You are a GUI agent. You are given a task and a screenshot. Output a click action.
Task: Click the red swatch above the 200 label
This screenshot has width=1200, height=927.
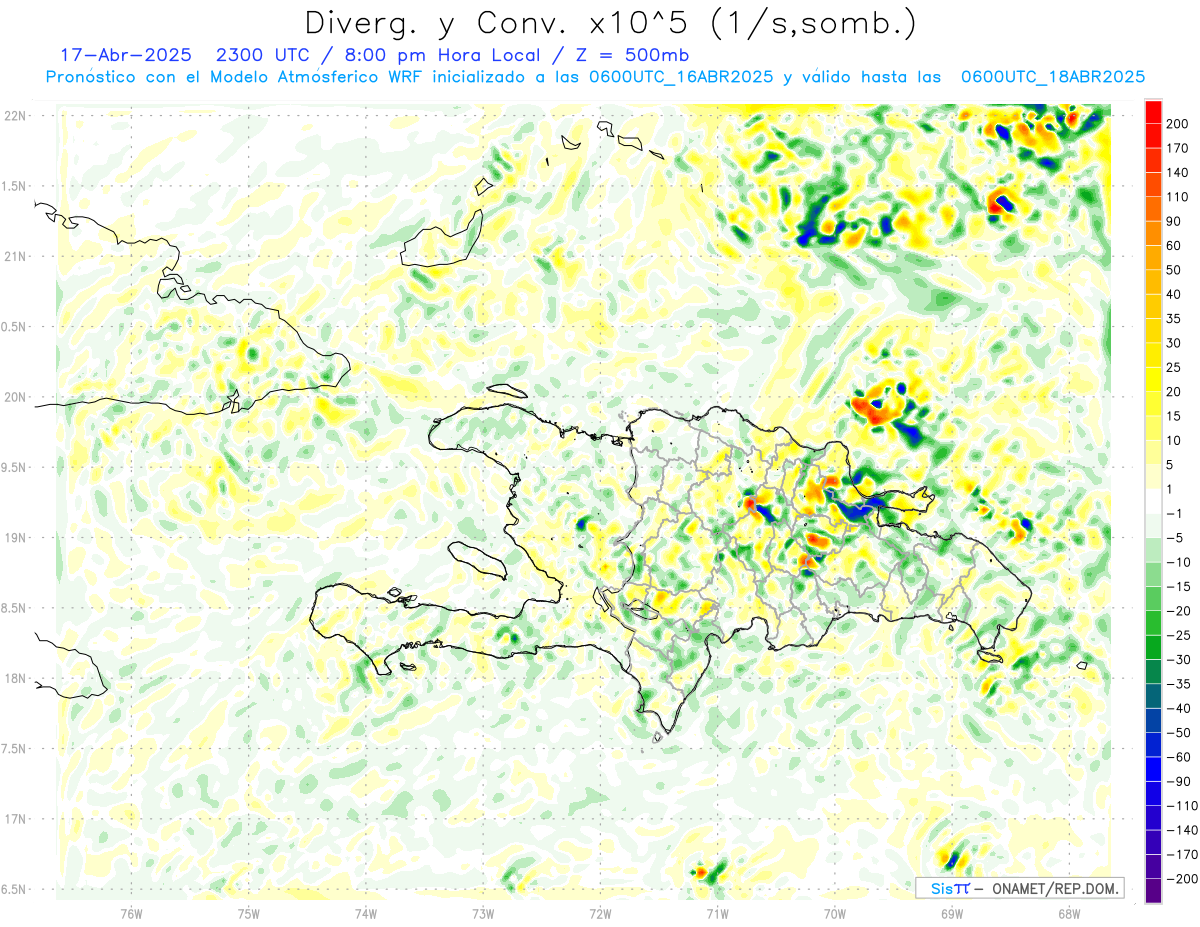pyautogui.click(x=1153, y=112)
